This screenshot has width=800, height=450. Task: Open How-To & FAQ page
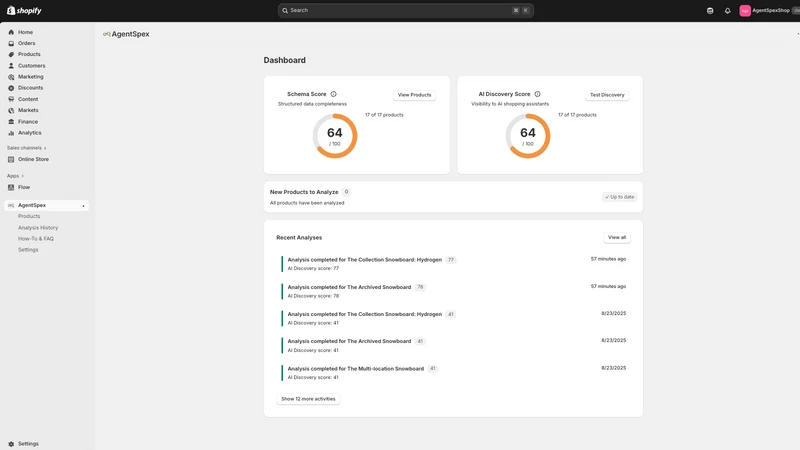click(36, 239)
